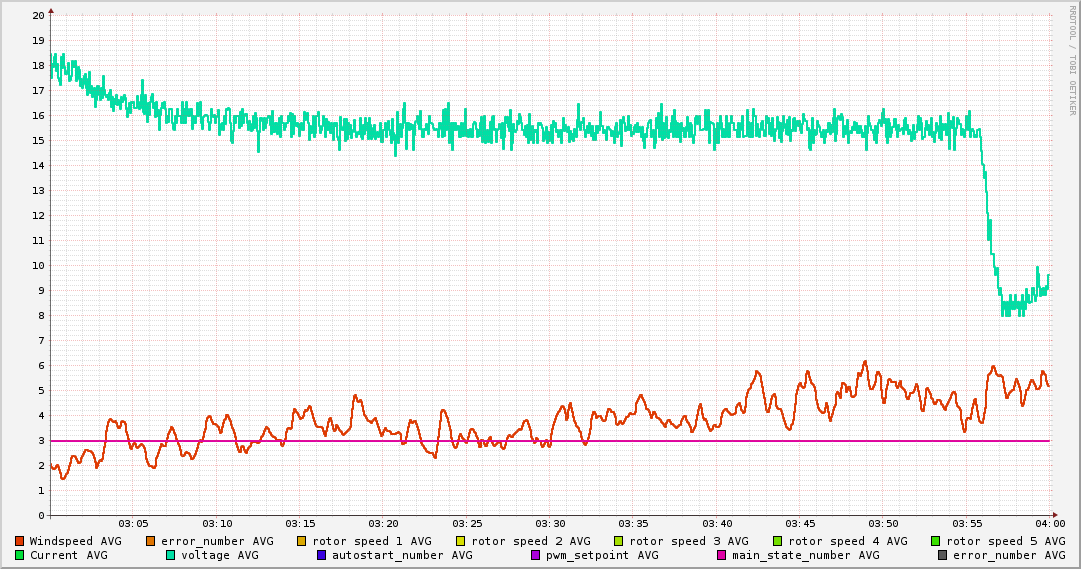Click the red Windspeed AVG legend swatch
Viewport: 1081px width, 569px height.
[20, 541]
